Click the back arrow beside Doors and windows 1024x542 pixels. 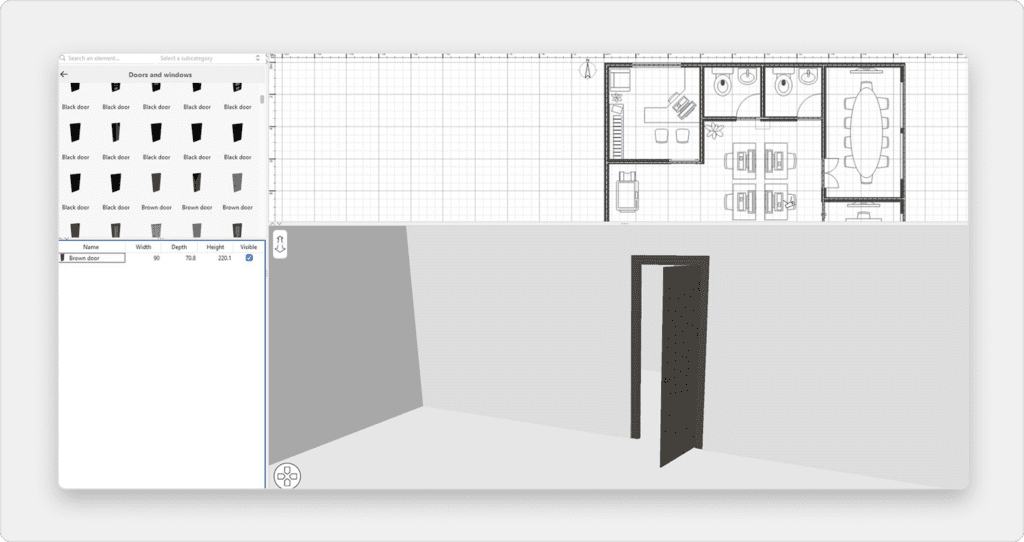pos(64,74)
